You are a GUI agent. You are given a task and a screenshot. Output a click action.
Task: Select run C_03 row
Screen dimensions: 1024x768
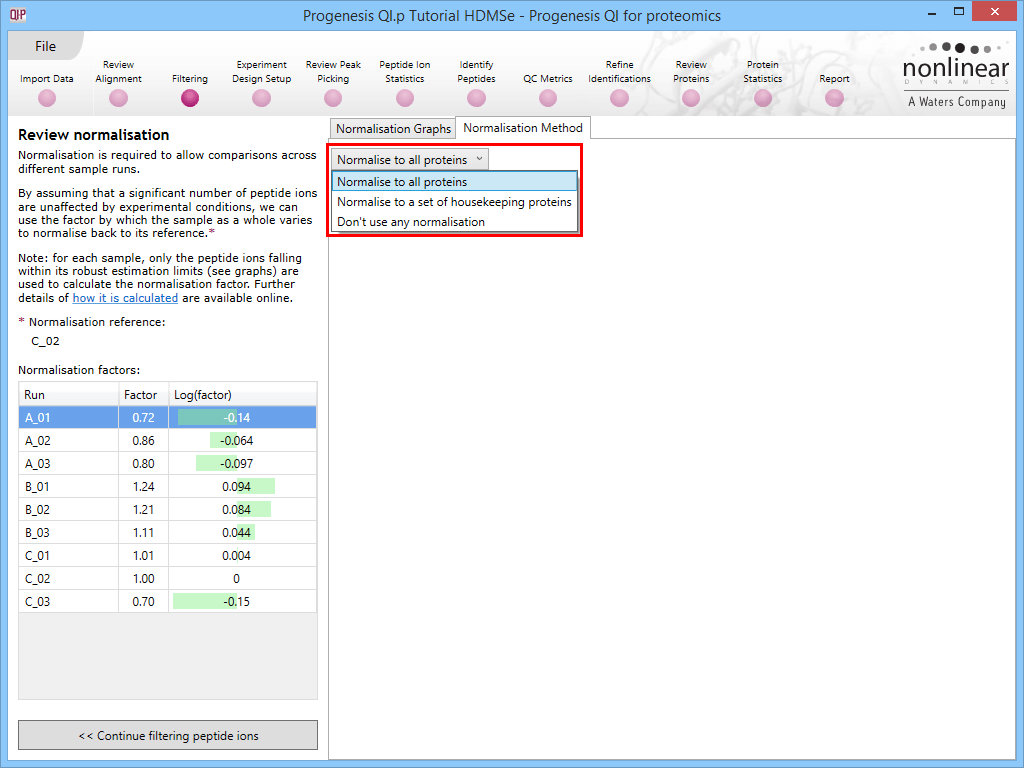[168, 601]
